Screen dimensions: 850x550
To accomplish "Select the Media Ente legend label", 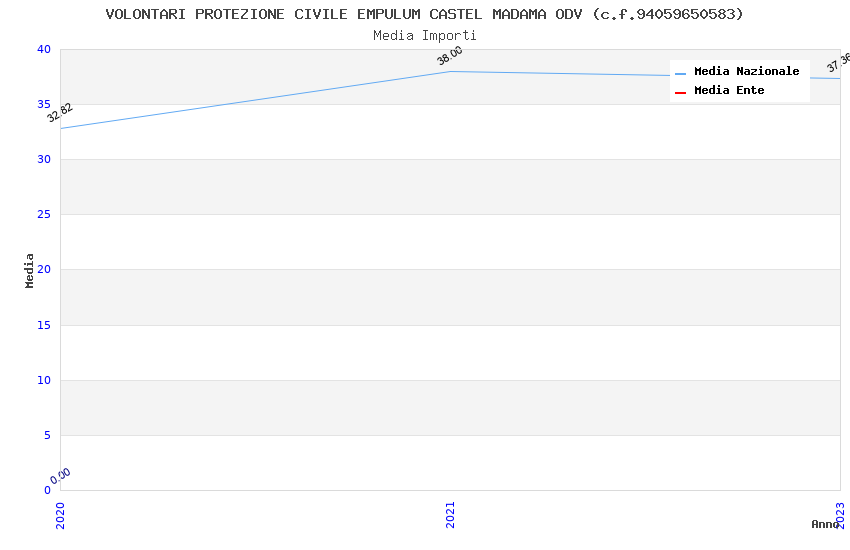I will click(729, 91).
